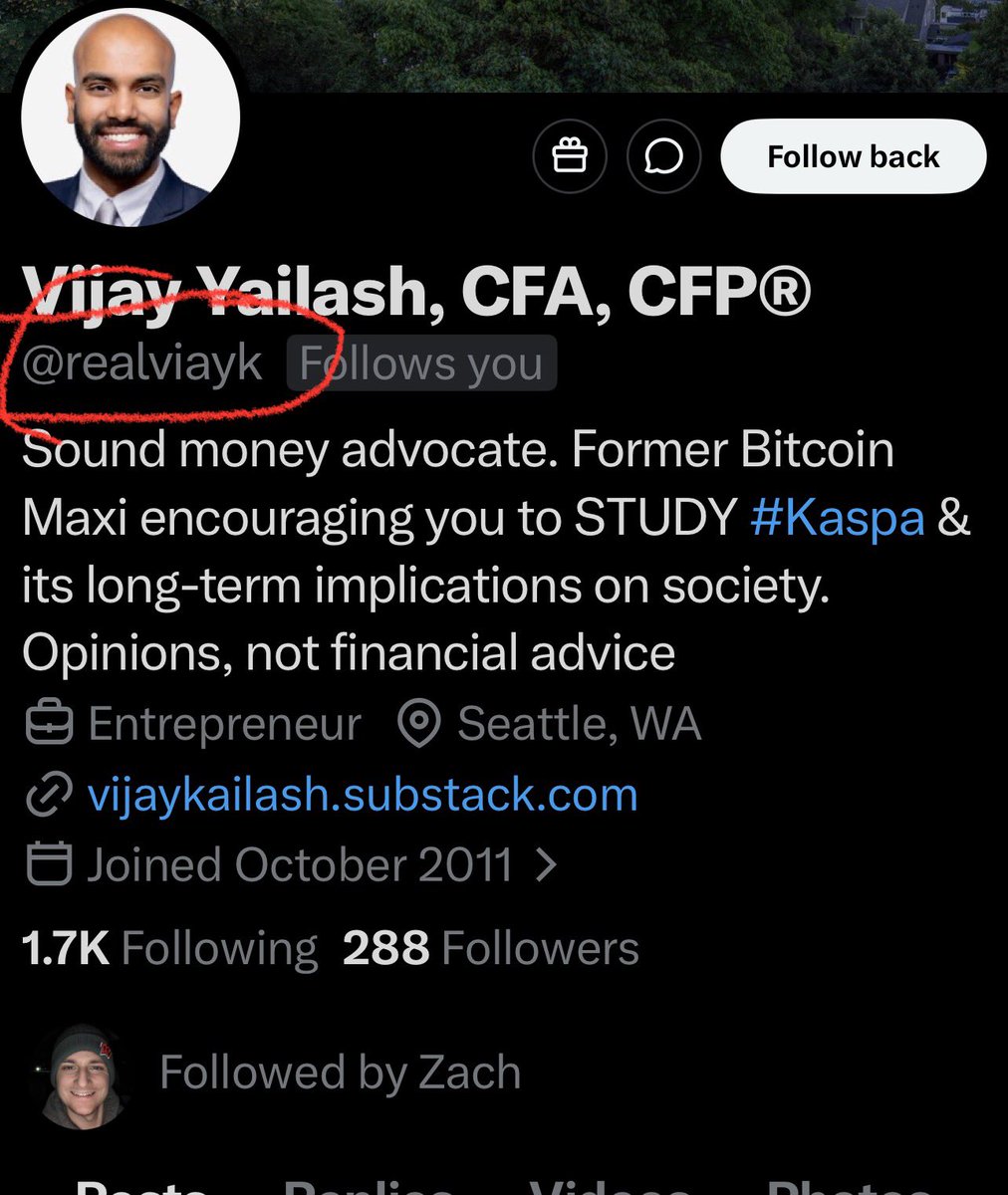
Task: Open Vijay's profile picture
Action: click(130, 118)
